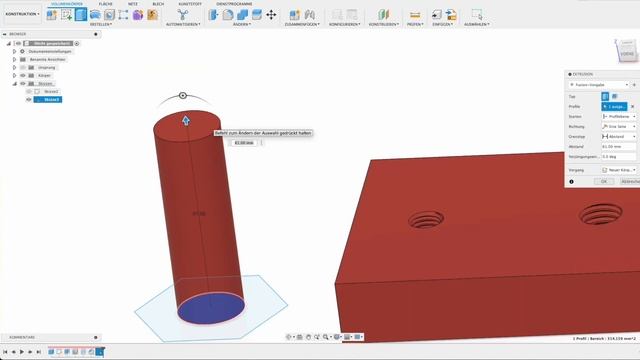Click the Joint tool icon
The width and height of the screenshot is (640, 360).
pyautogui.click(x=310, y=15)
